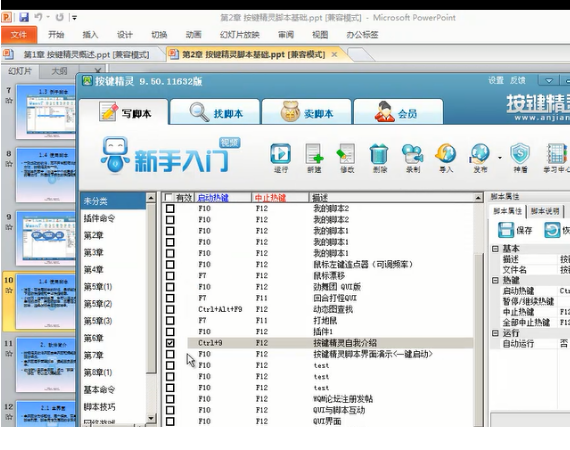Collapse the 运行 property group
Viewport: 570px width, 450px height.
[x=495, y=333]
